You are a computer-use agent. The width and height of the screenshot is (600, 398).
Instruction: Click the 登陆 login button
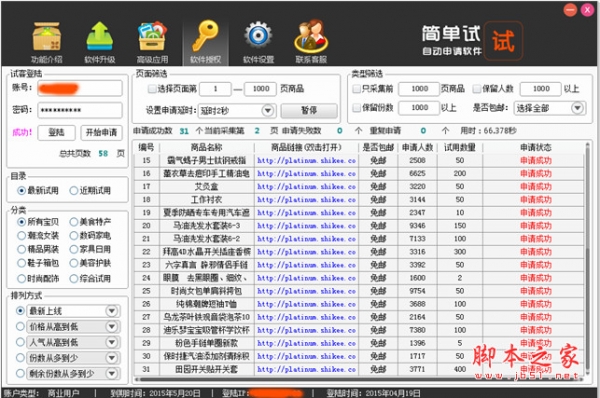(57, 132)
